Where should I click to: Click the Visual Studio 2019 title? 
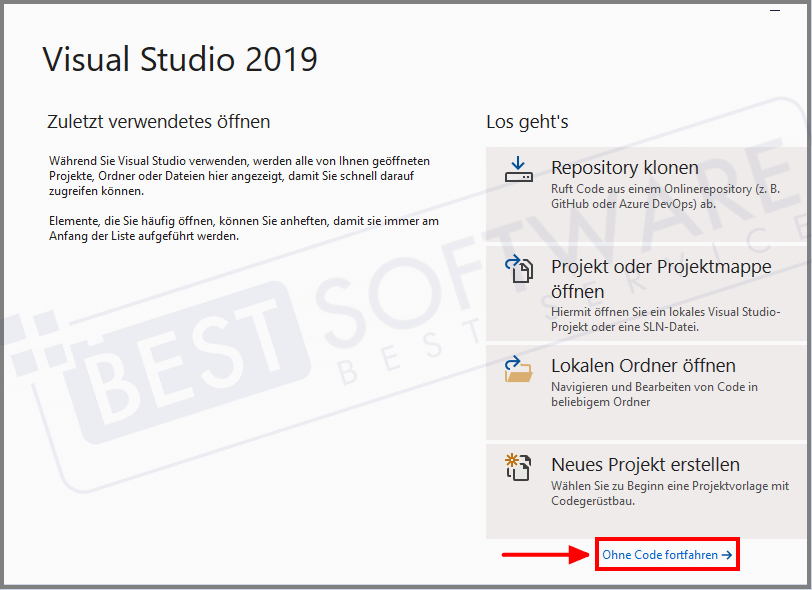178,60
